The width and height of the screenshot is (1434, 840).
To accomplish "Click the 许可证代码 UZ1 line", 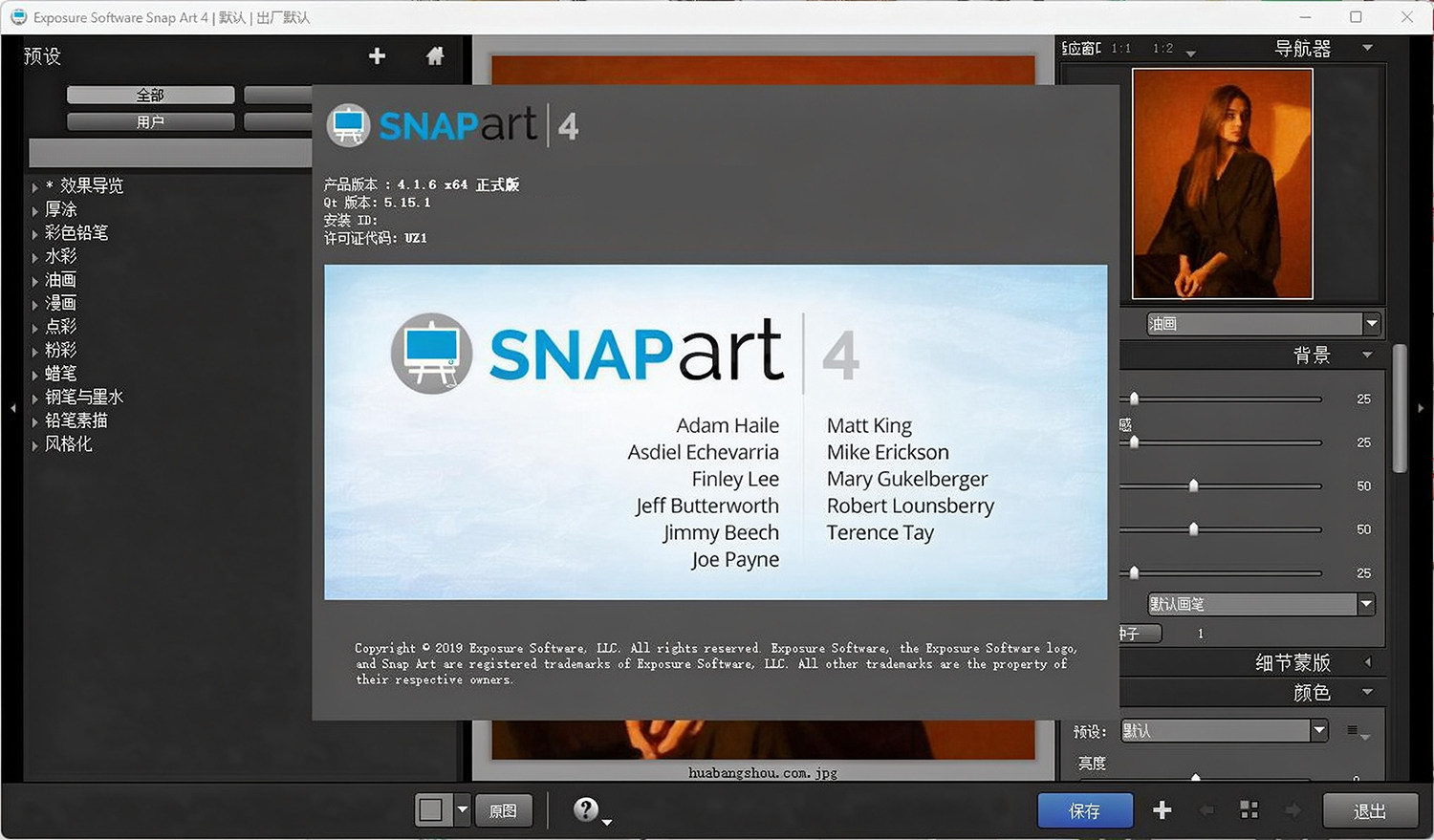I will (376, 238).
